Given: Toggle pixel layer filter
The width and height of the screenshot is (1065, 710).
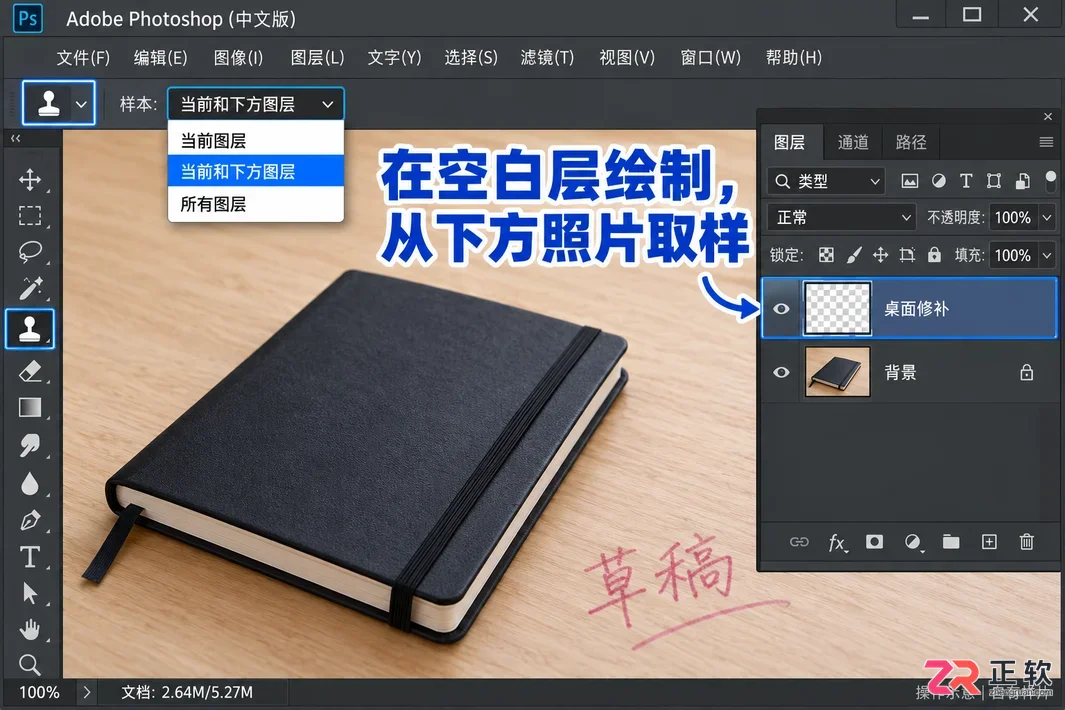Looking at the screenshot, I should coord(909,181).
